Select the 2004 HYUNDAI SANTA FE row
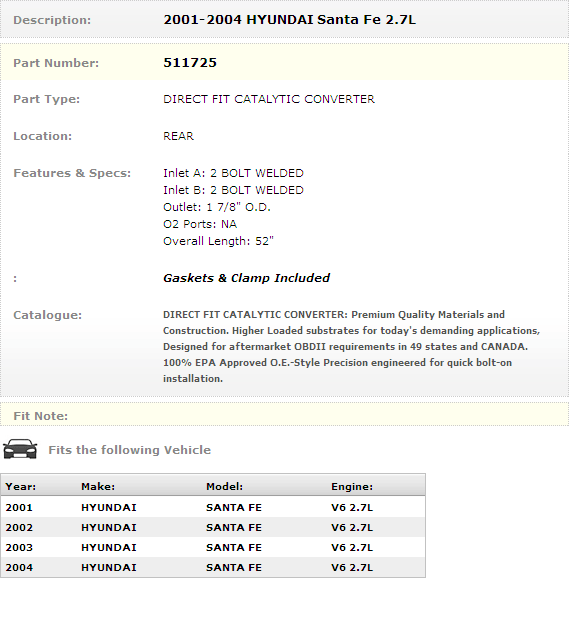 tap(213, 567)
